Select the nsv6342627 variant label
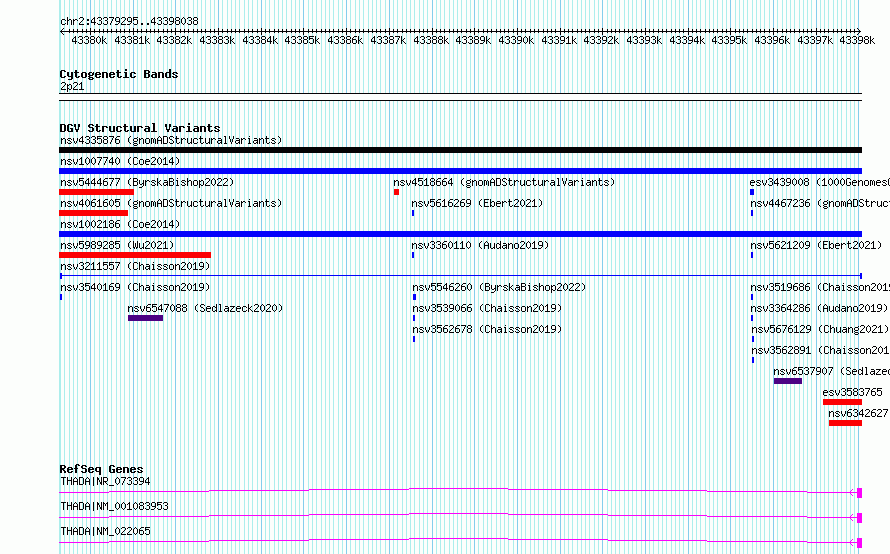The width and height of the screenshot is (890, 554). [858, 413]
